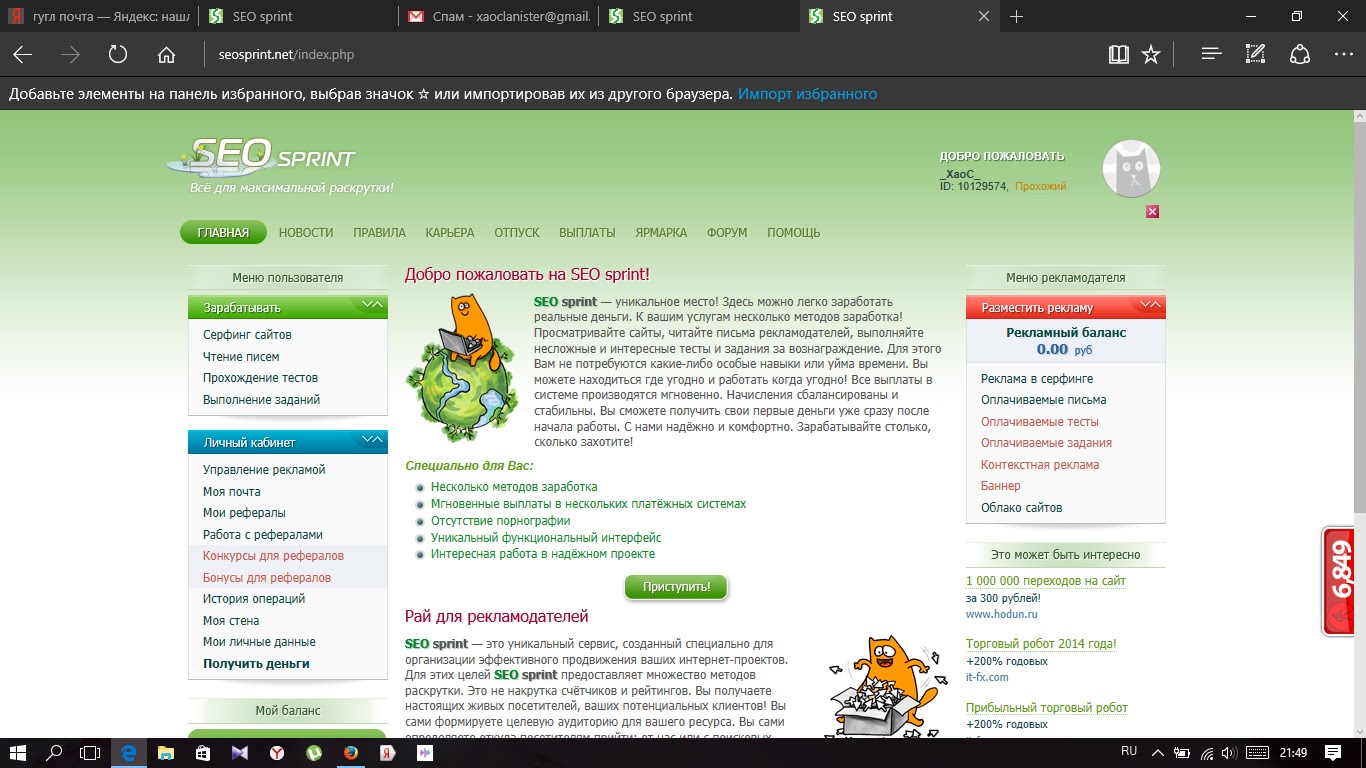The width and height of the screenshot is (1366, 768).
Task: Open Windows Start menu
Action: tap(18, 752)
